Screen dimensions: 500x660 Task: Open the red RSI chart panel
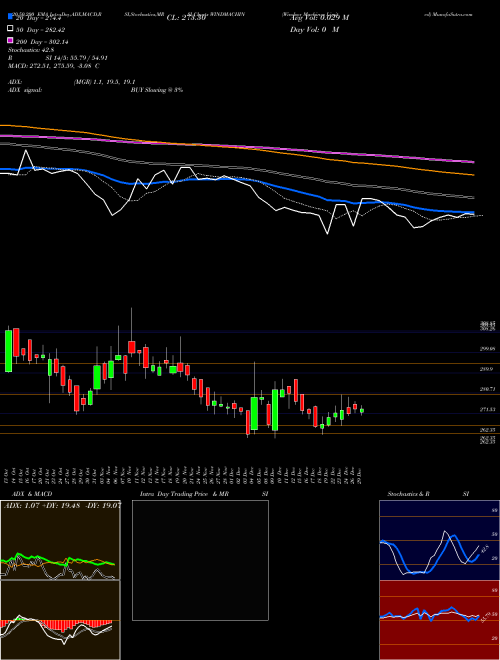pos(439,620)
